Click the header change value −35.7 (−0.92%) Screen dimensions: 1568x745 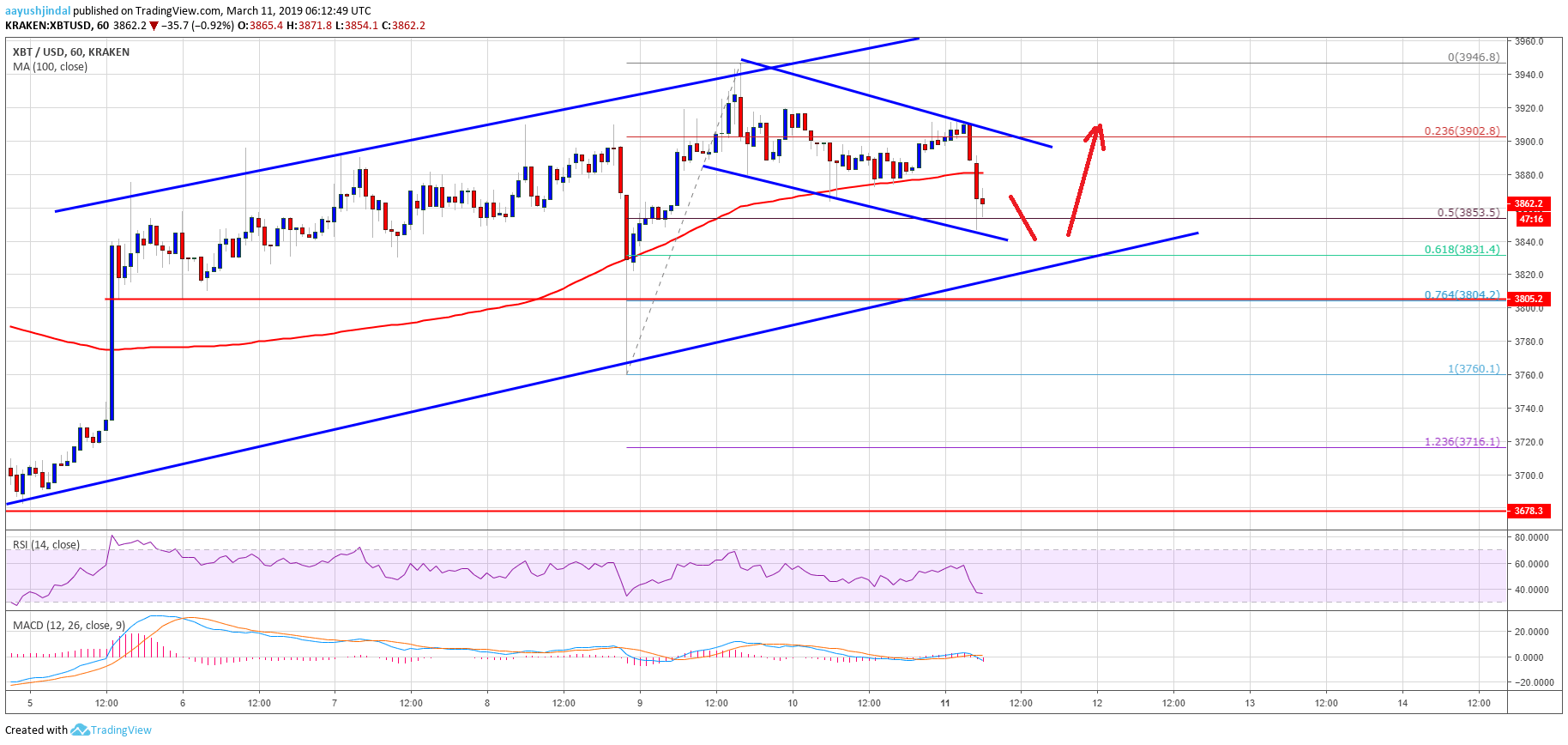(x=198, y=26)
